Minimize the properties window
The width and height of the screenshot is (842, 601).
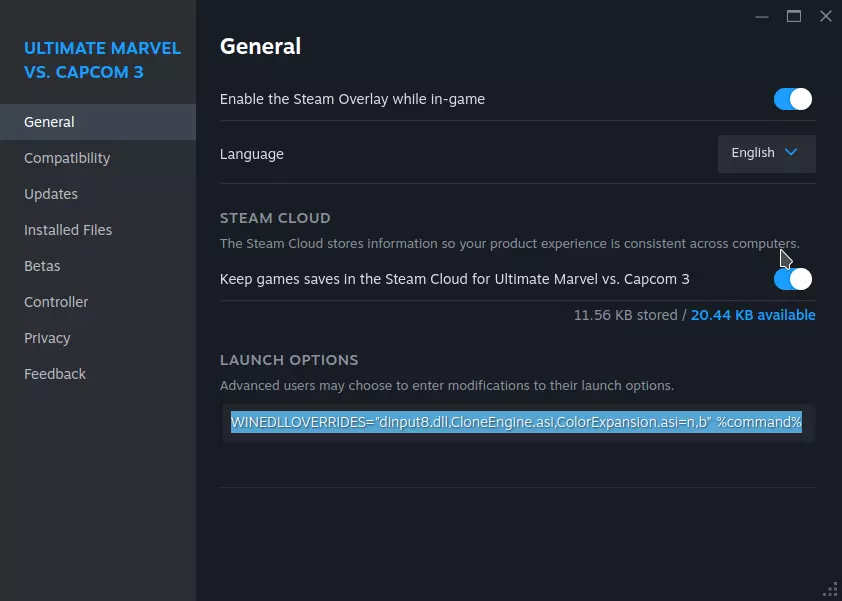[761, 17]
